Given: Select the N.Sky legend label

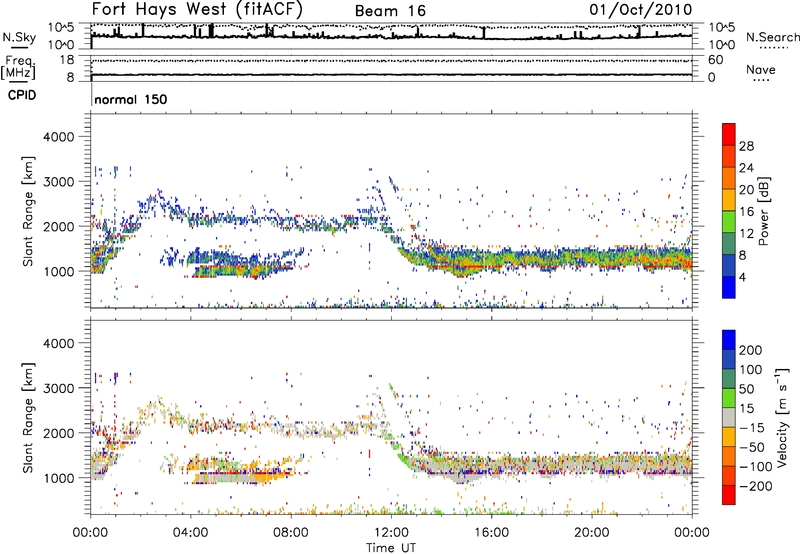Looking at the screenshot, I should [19, 37].
